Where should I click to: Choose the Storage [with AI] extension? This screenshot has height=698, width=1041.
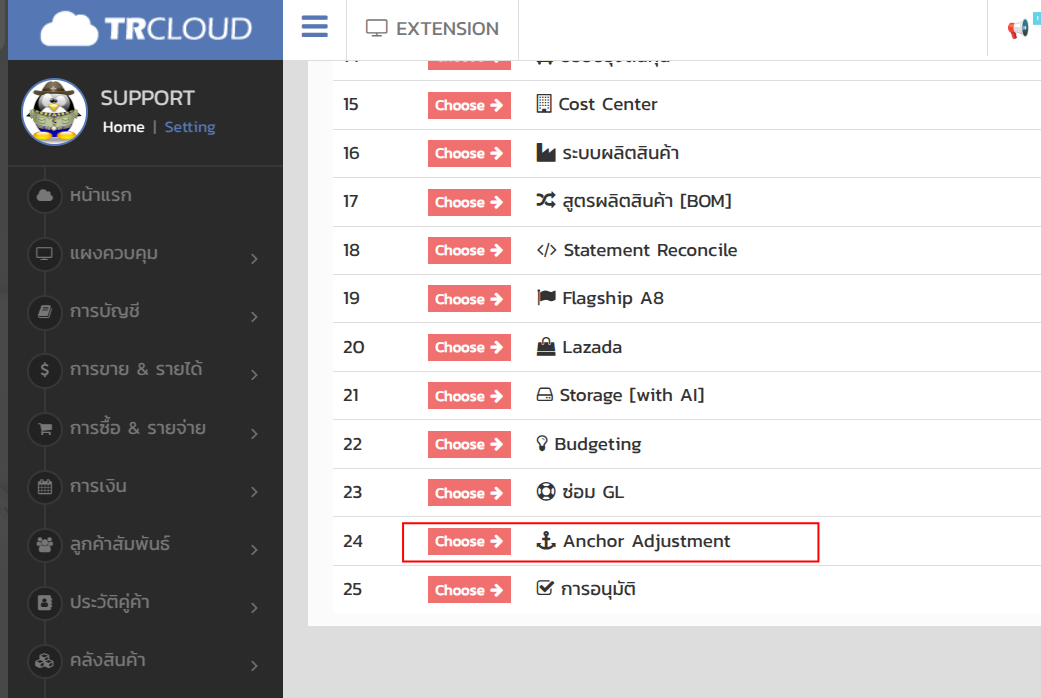point(469,396)
